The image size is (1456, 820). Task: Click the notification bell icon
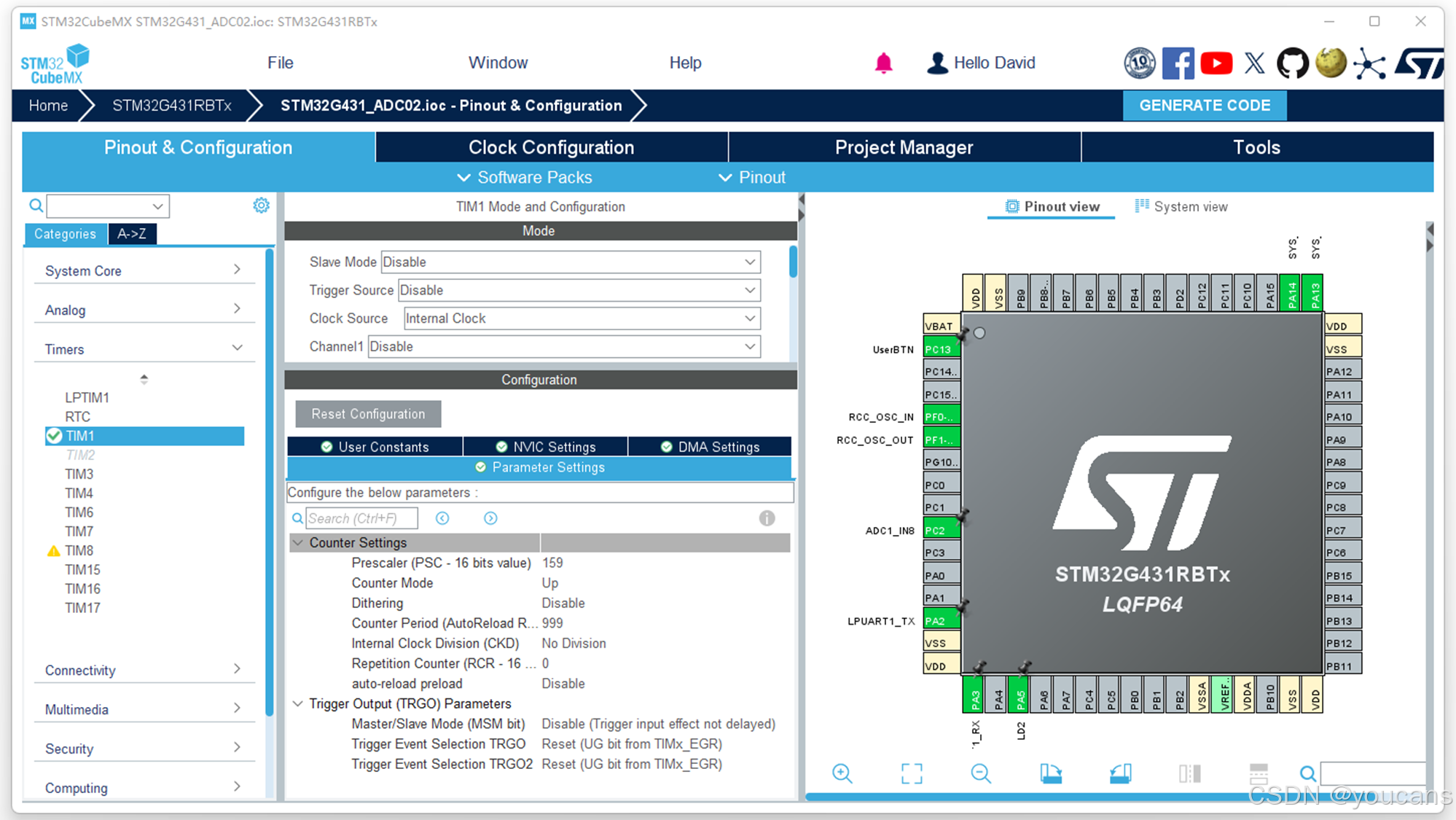pos(883,63)
